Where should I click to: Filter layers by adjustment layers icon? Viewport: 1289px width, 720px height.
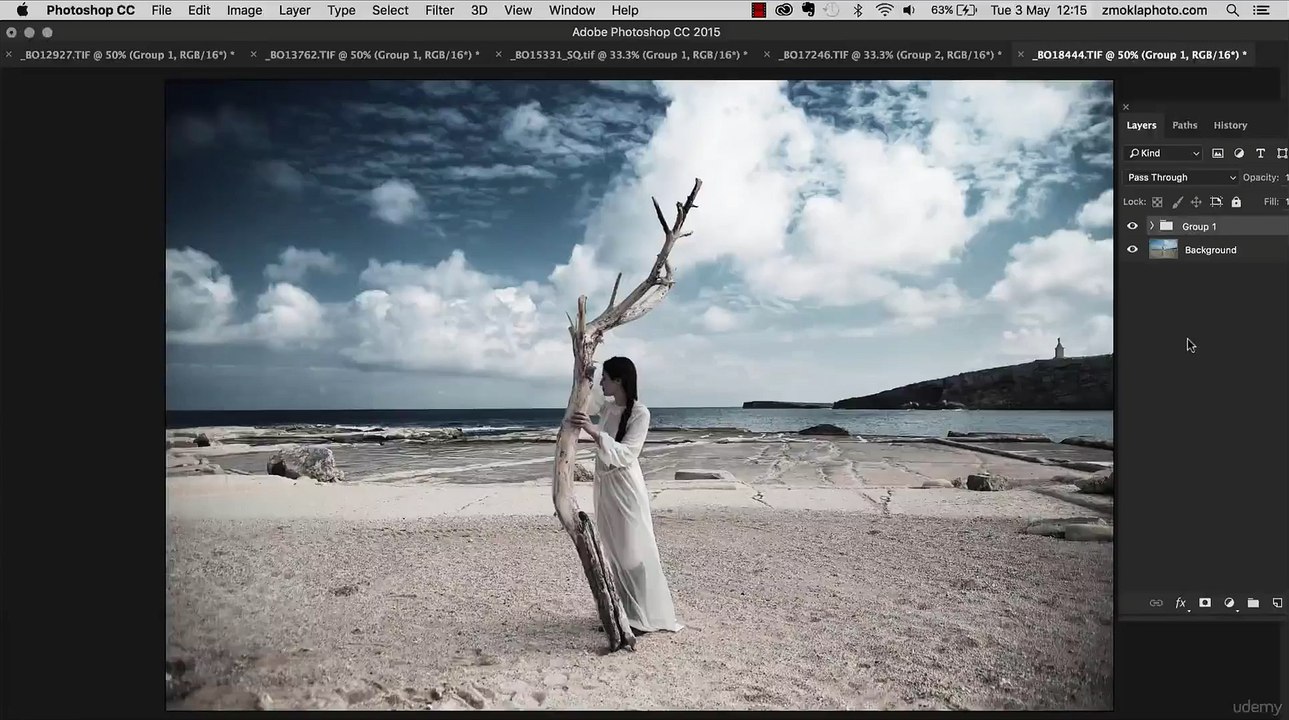(1239, 153)
